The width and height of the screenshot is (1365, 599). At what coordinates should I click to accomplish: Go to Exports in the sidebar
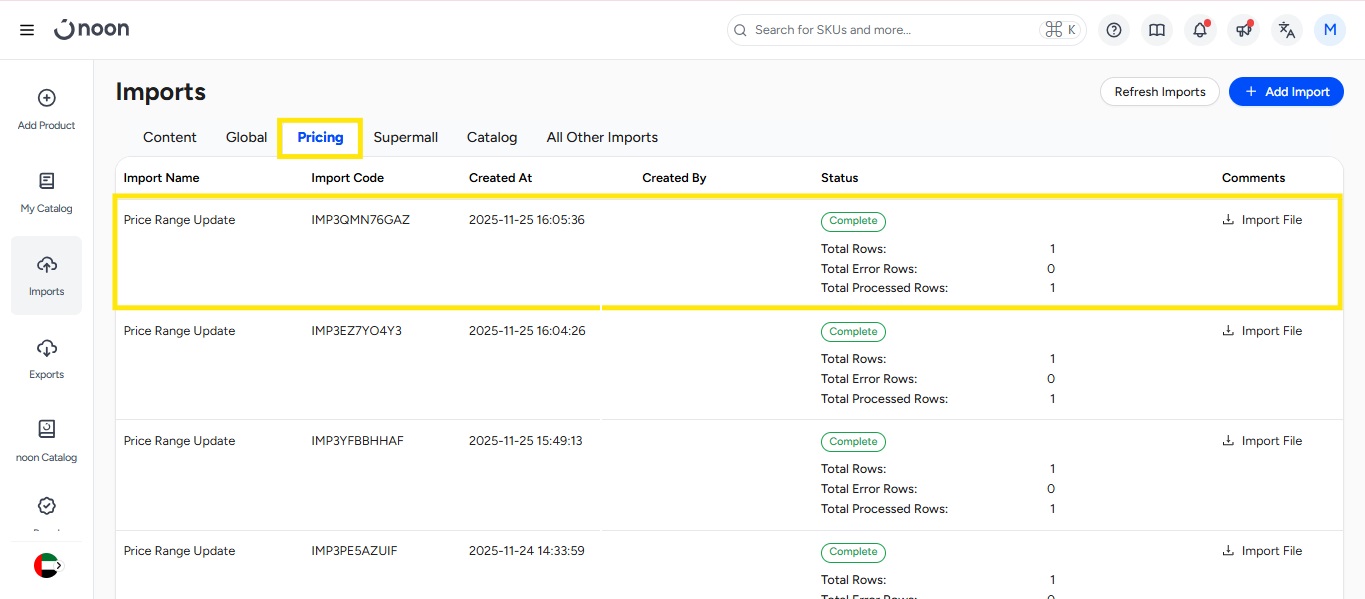click(x=46, y=358)
